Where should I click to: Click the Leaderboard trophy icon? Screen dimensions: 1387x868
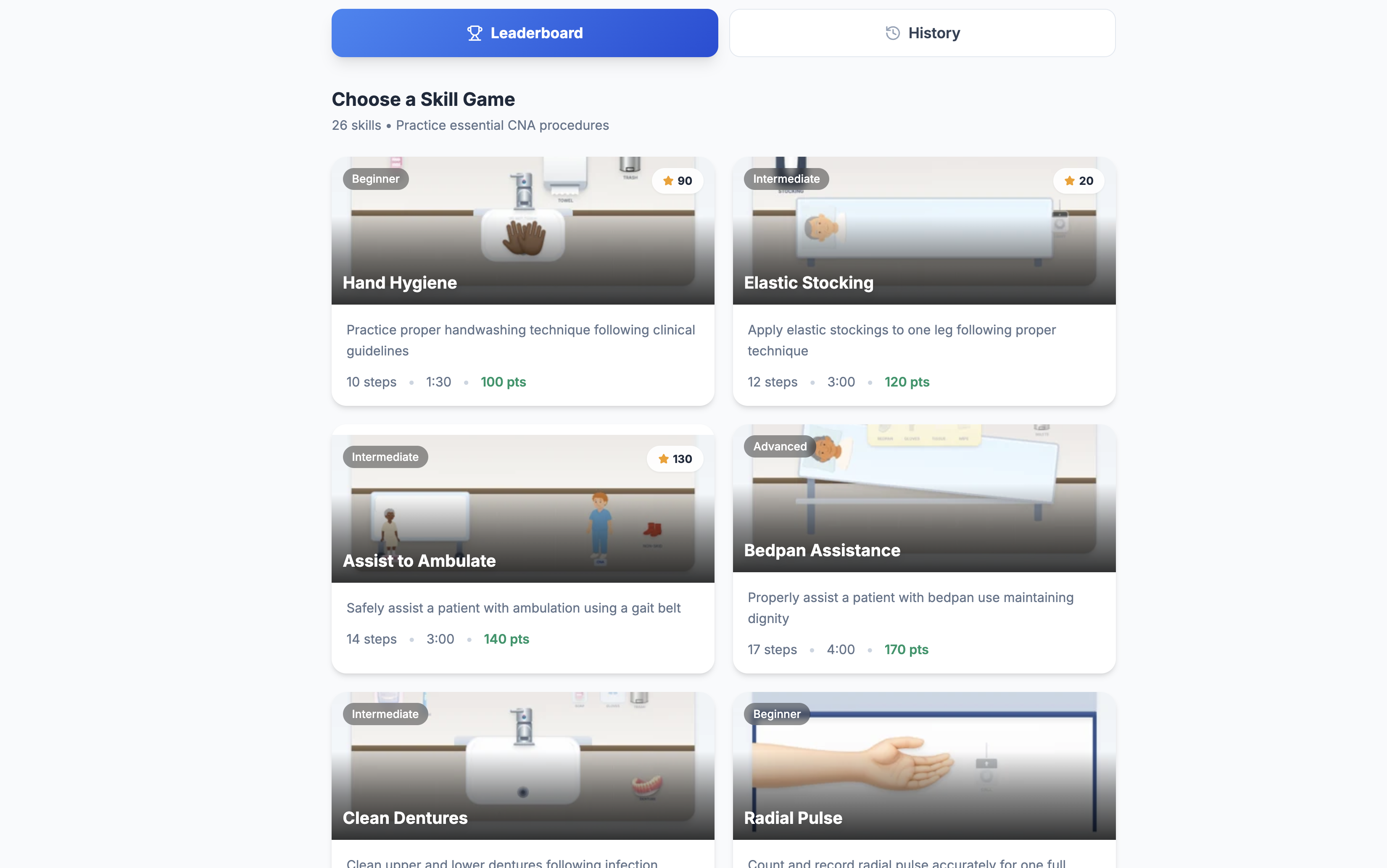pos(474,33)
